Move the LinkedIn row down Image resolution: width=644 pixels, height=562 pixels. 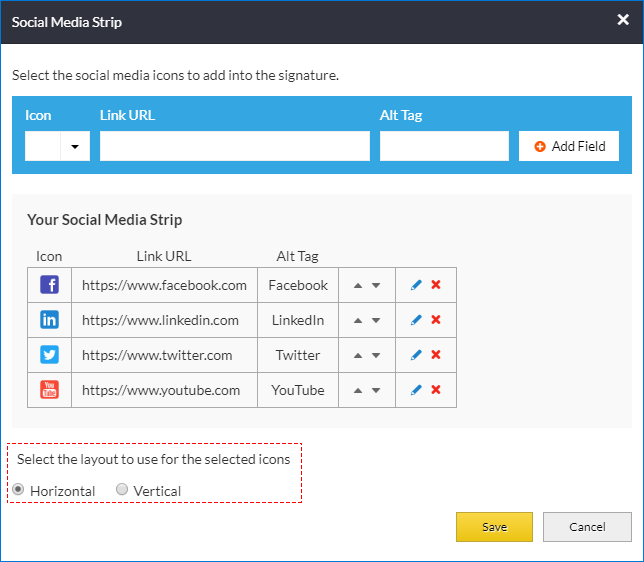[376, 320]
